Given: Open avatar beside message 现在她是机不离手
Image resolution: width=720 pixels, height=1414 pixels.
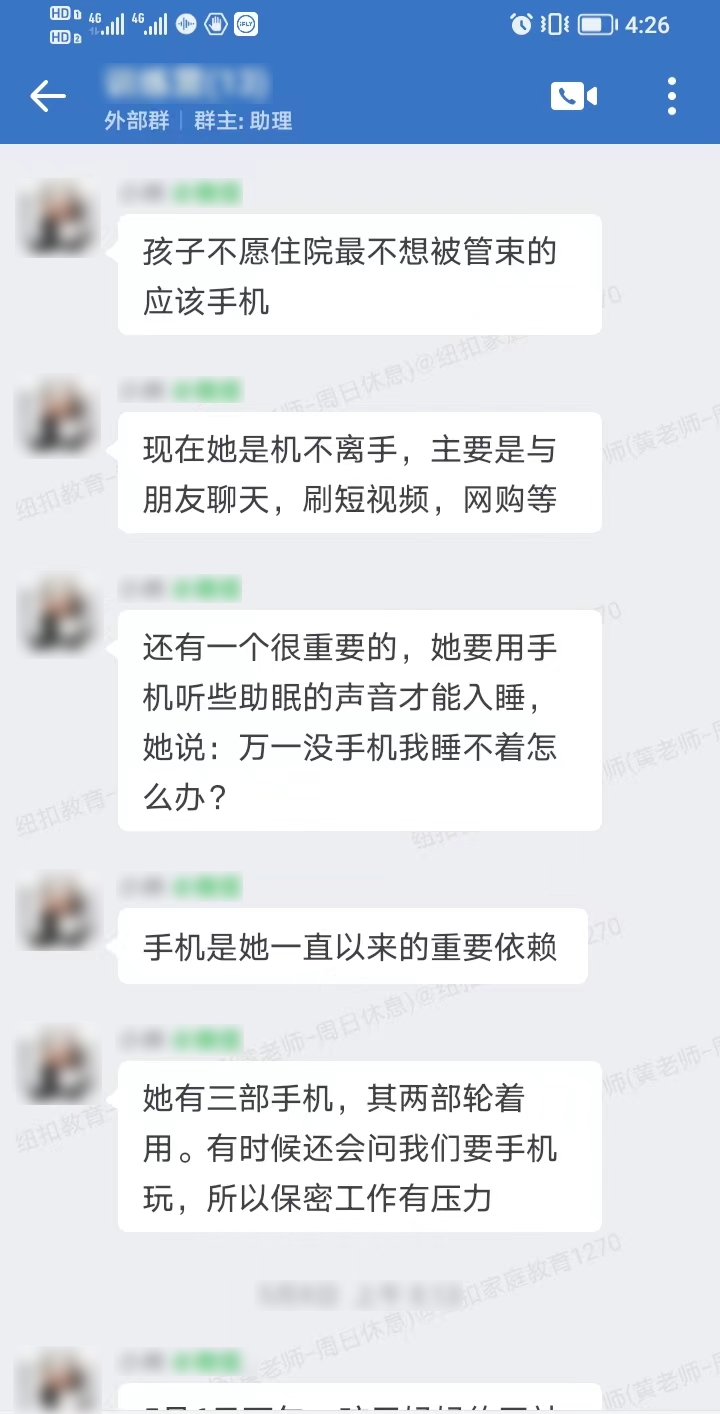Looking at the screenshot, I should pyautogui.click(x=59, y=414).
